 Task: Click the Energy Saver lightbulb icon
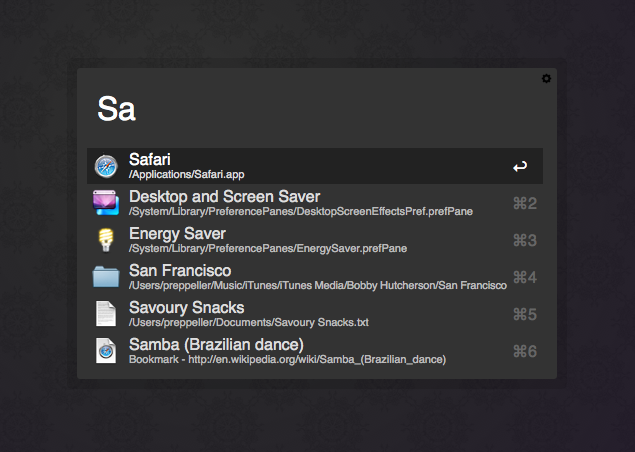pyautogui.click(x=106, y=240)
